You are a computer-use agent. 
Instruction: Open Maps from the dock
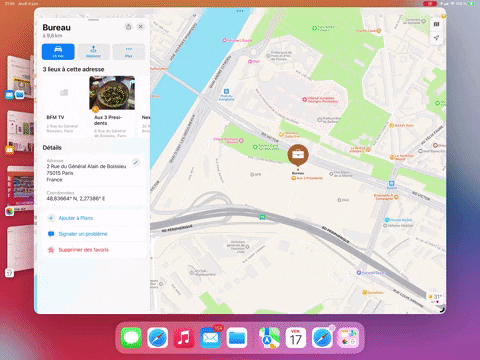pos(269,338)
